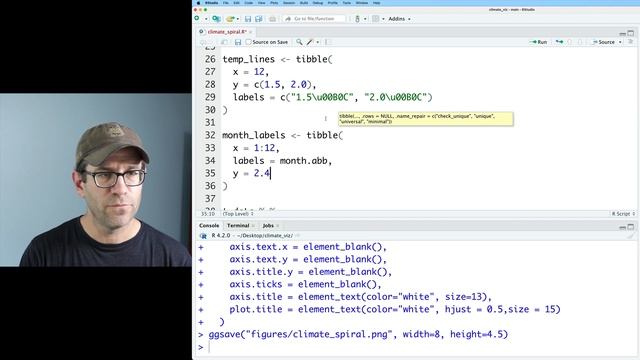Click the editor Save icon beside Source on Save
Screen dimensions: 640x360
tap(238, 42)
